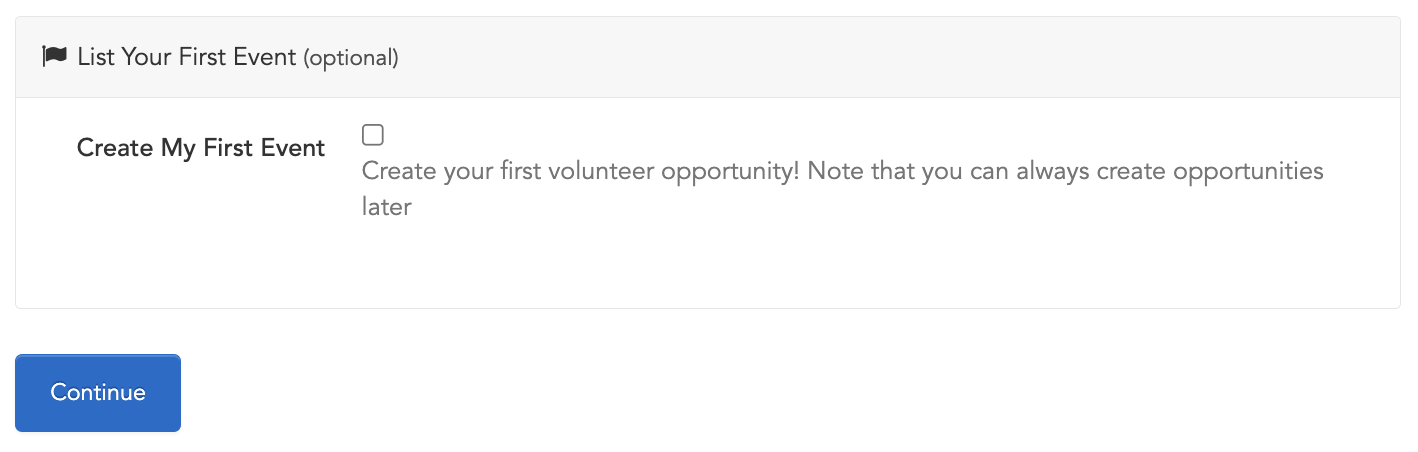Viewport: 1418px width, 452px height.
Task: Click the flag icon beside List Your First Event
Action: click(x=53, y=57)
